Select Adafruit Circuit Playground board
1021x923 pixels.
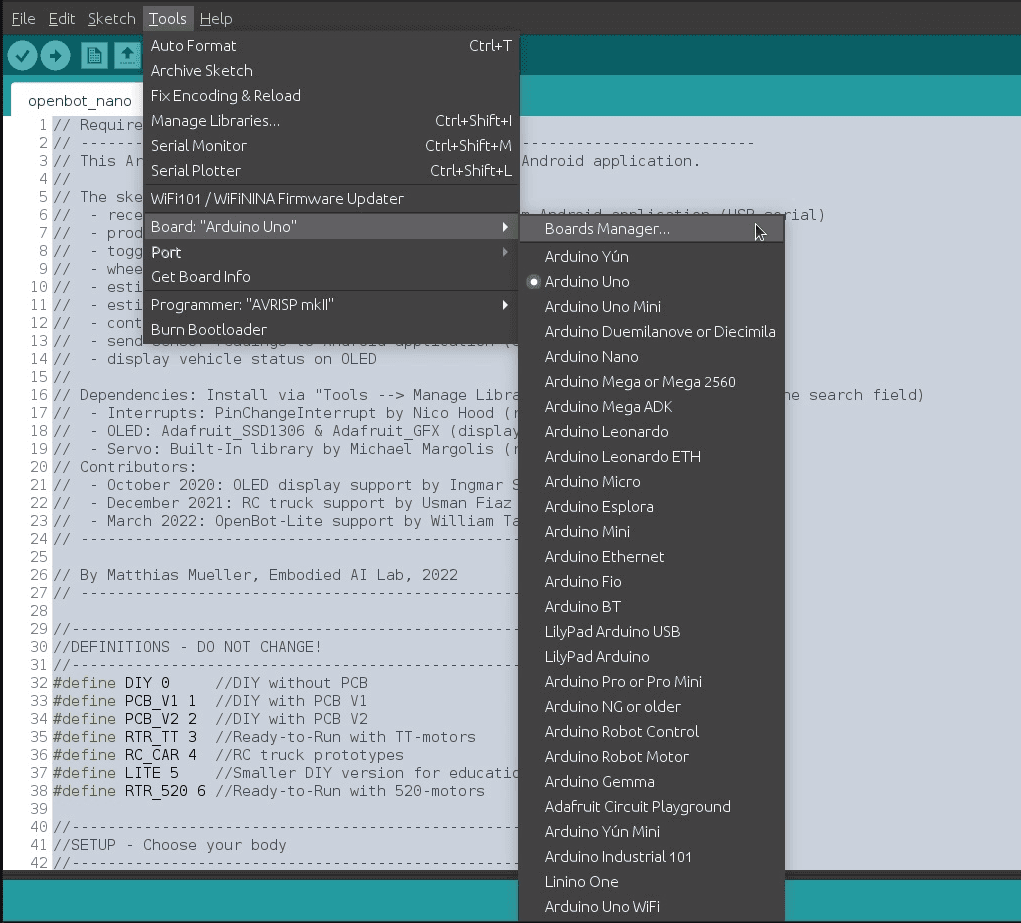[x=652, y=806]
